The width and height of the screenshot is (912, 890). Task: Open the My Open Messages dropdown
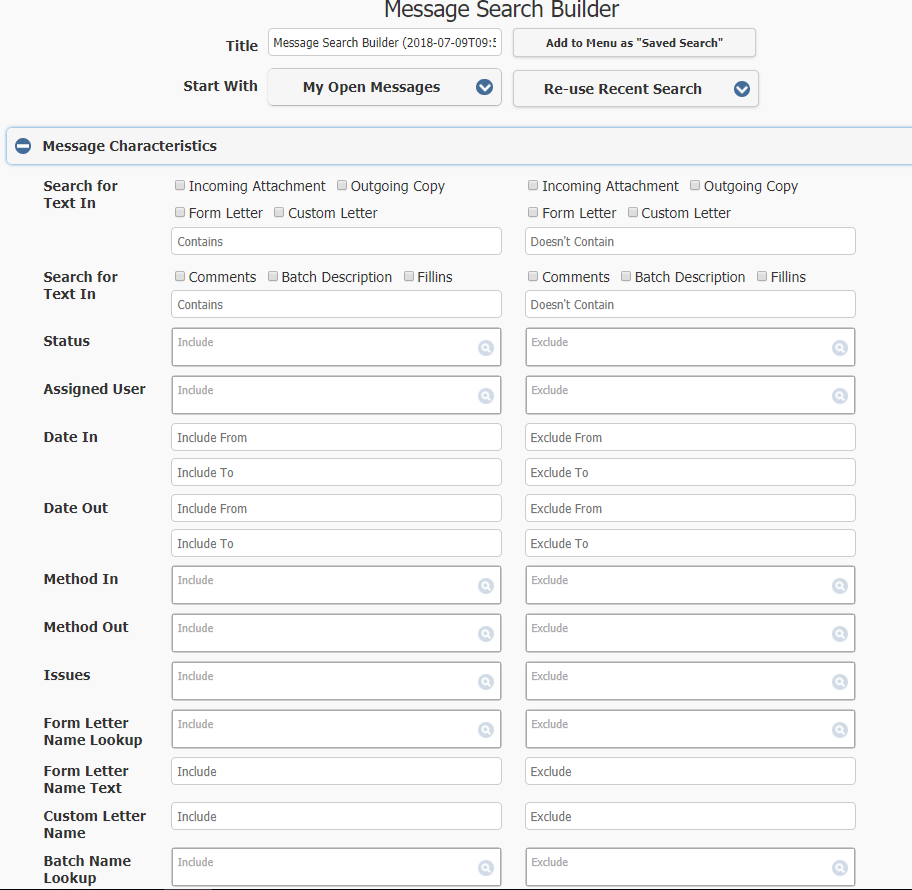[x=384, y=87]
